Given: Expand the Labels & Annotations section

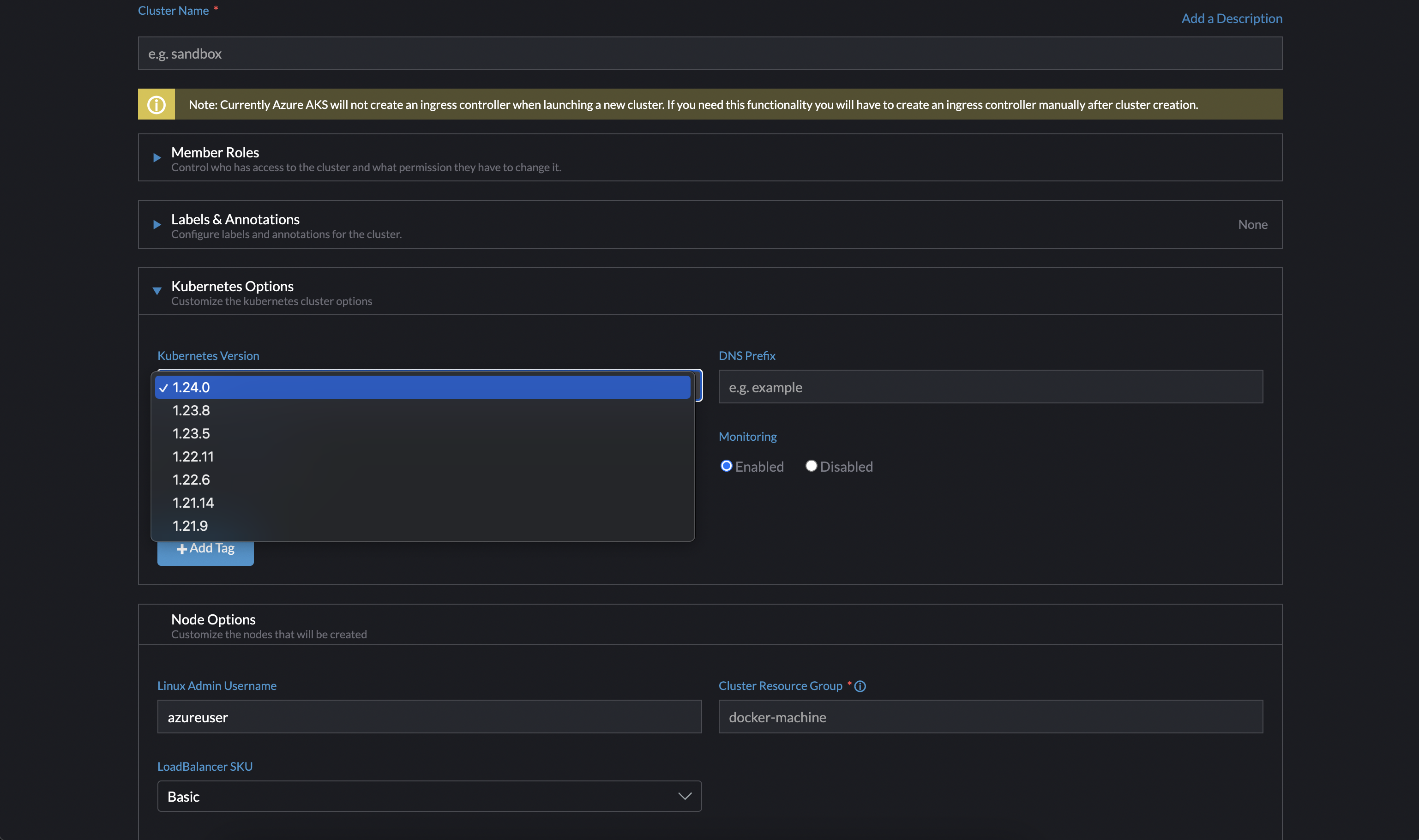Looking at the screenshot, I should [157, 225].
